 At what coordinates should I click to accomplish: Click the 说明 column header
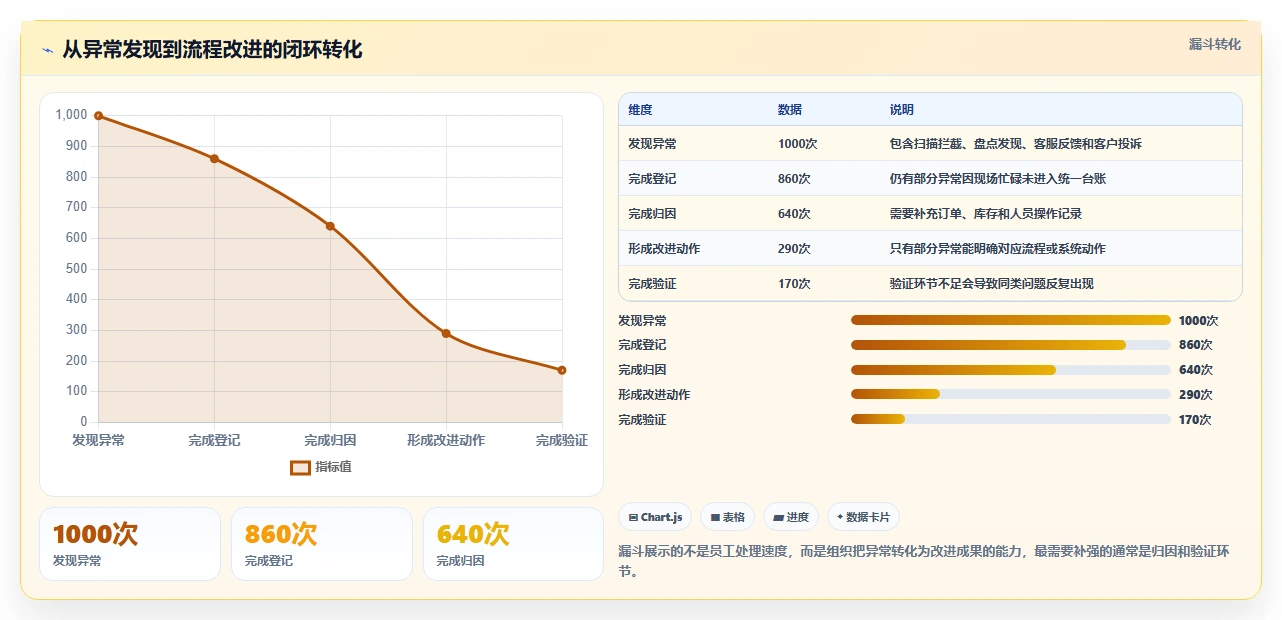point(902,110)
